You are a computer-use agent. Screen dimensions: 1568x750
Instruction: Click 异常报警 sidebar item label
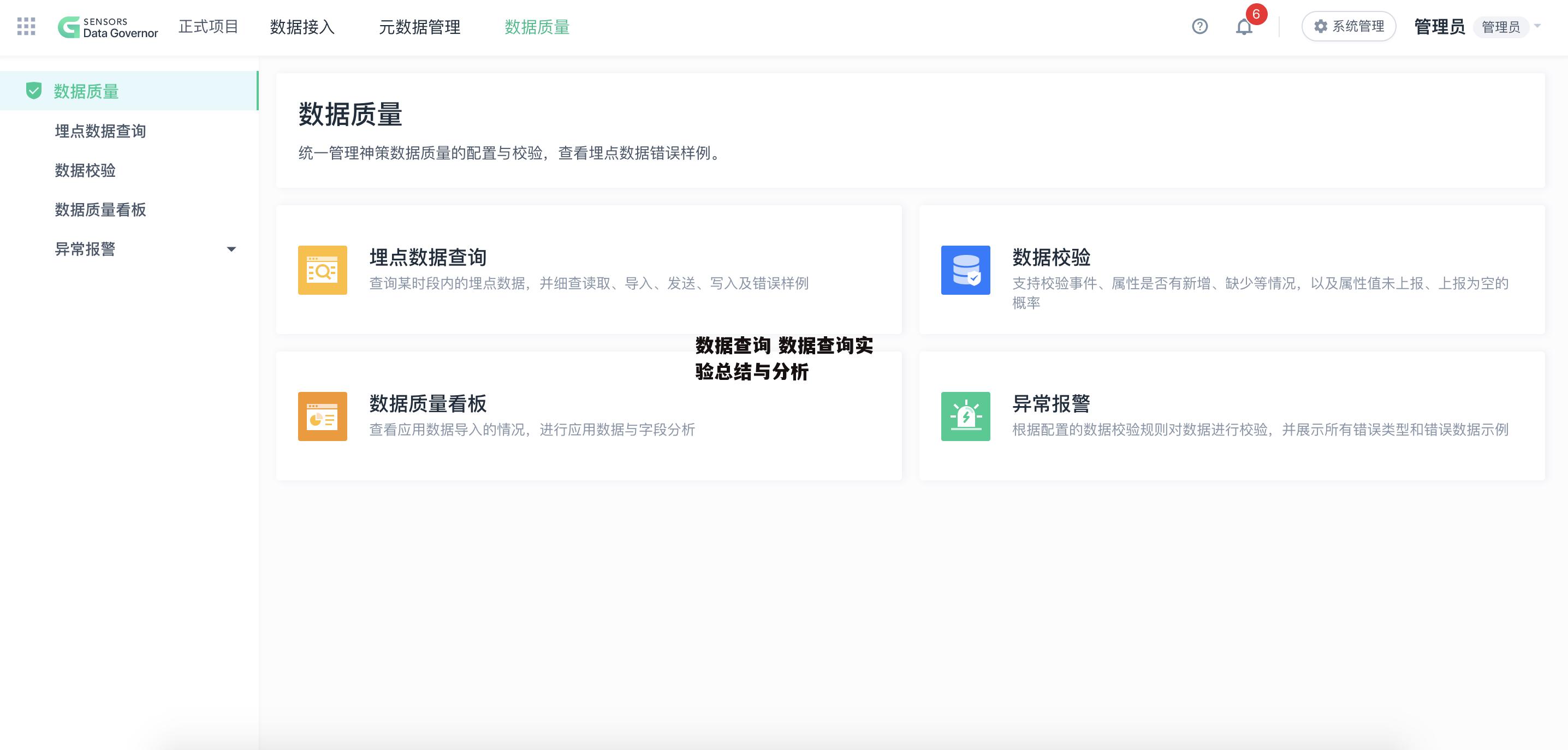point(85,249)
